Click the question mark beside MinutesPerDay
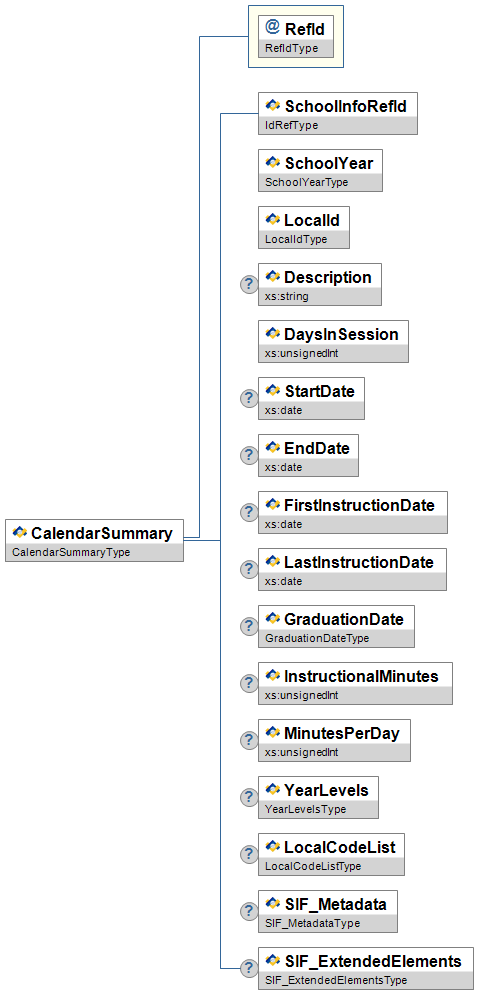The width and height of the screenshot is (496, 994). point(249,740)
